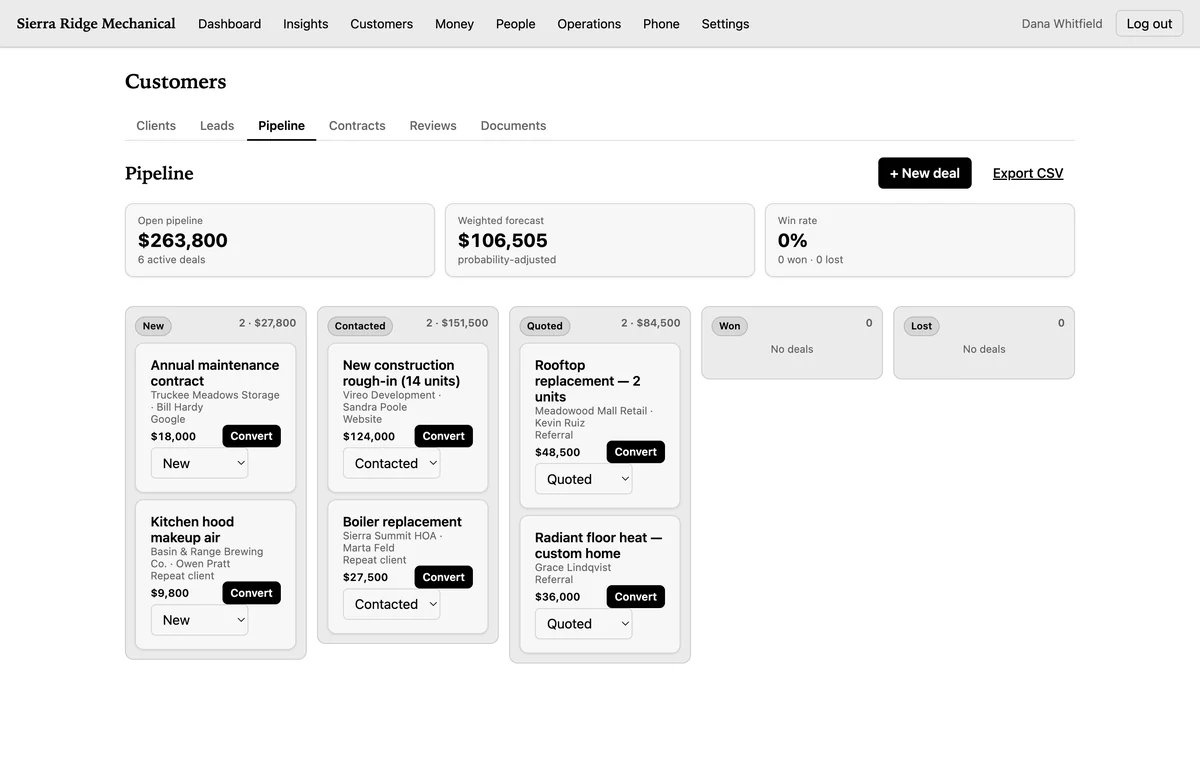
Task: Convert the Radiant floor heat deal
Action: point(635,597)
